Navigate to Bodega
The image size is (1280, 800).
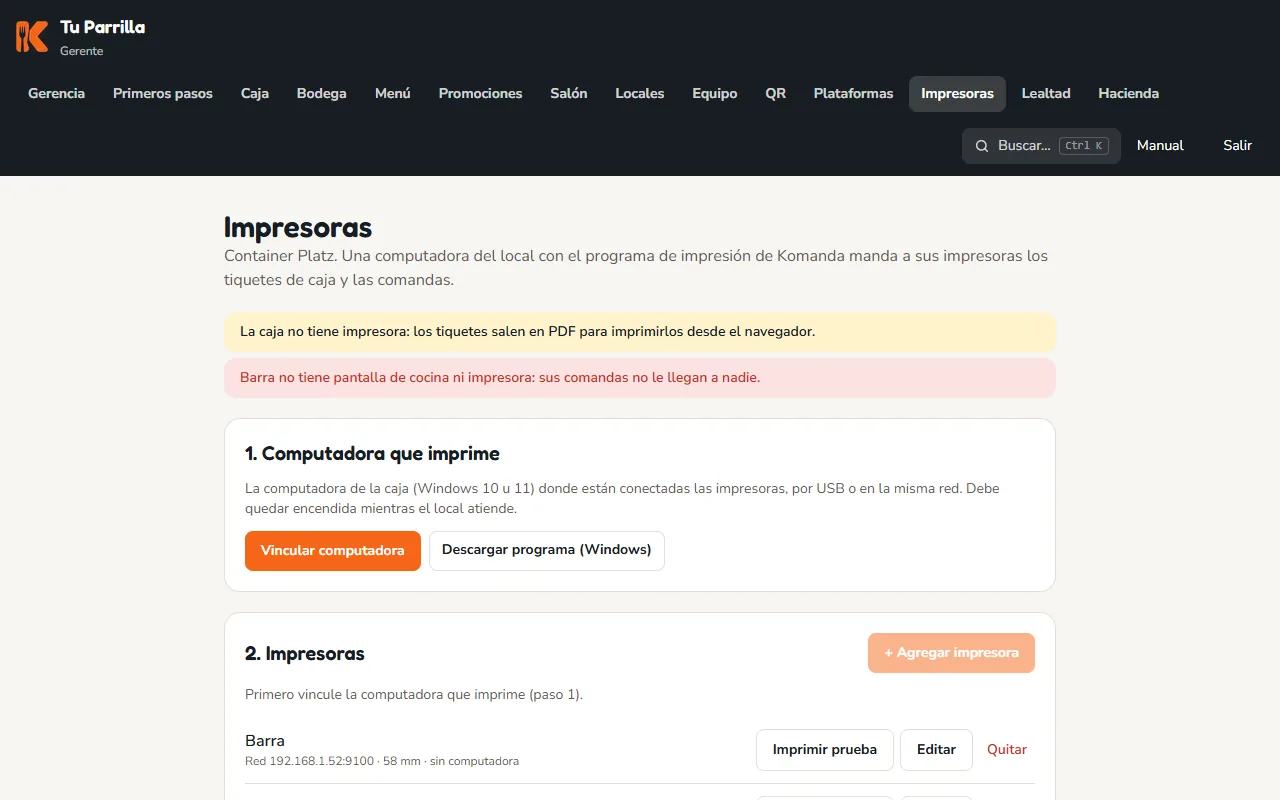point(322,94)
